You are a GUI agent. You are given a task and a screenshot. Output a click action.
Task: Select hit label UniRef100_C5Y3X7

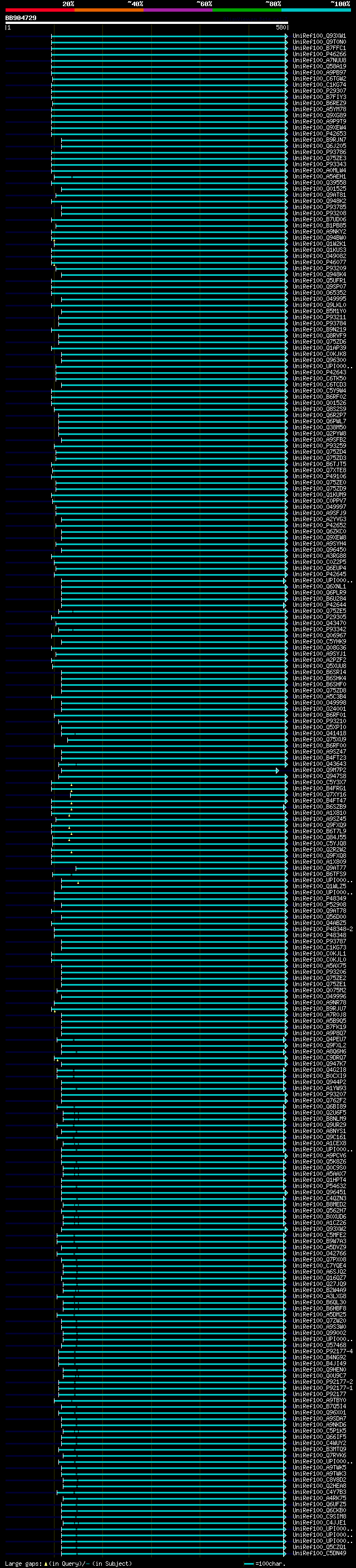(319, 782)
